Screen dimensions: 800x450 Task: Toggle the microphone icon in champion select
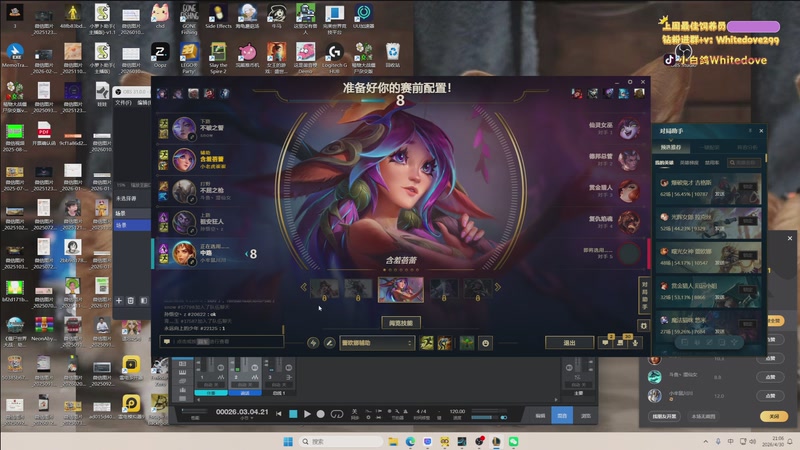[635, 343]
